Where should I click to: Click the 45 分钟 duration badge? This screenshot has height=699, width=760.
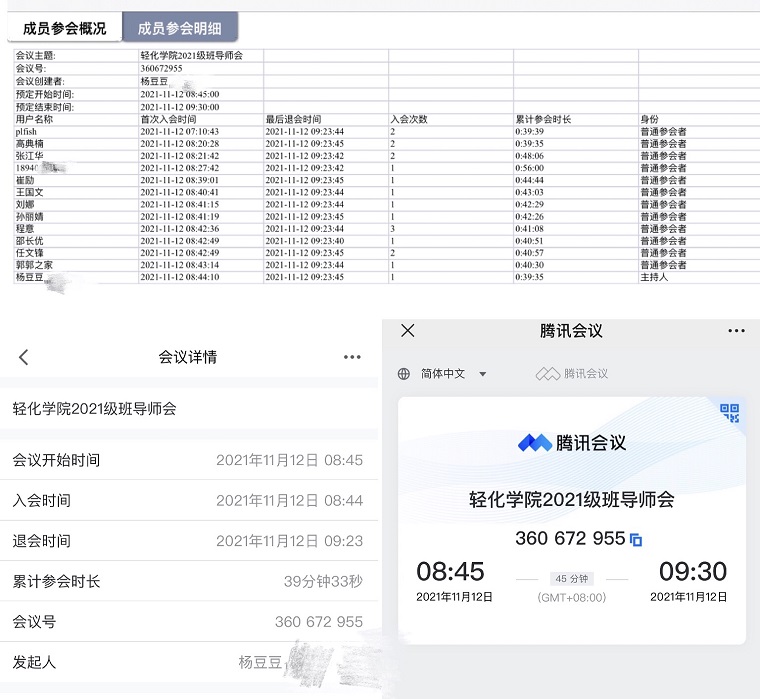click(574, 578)
